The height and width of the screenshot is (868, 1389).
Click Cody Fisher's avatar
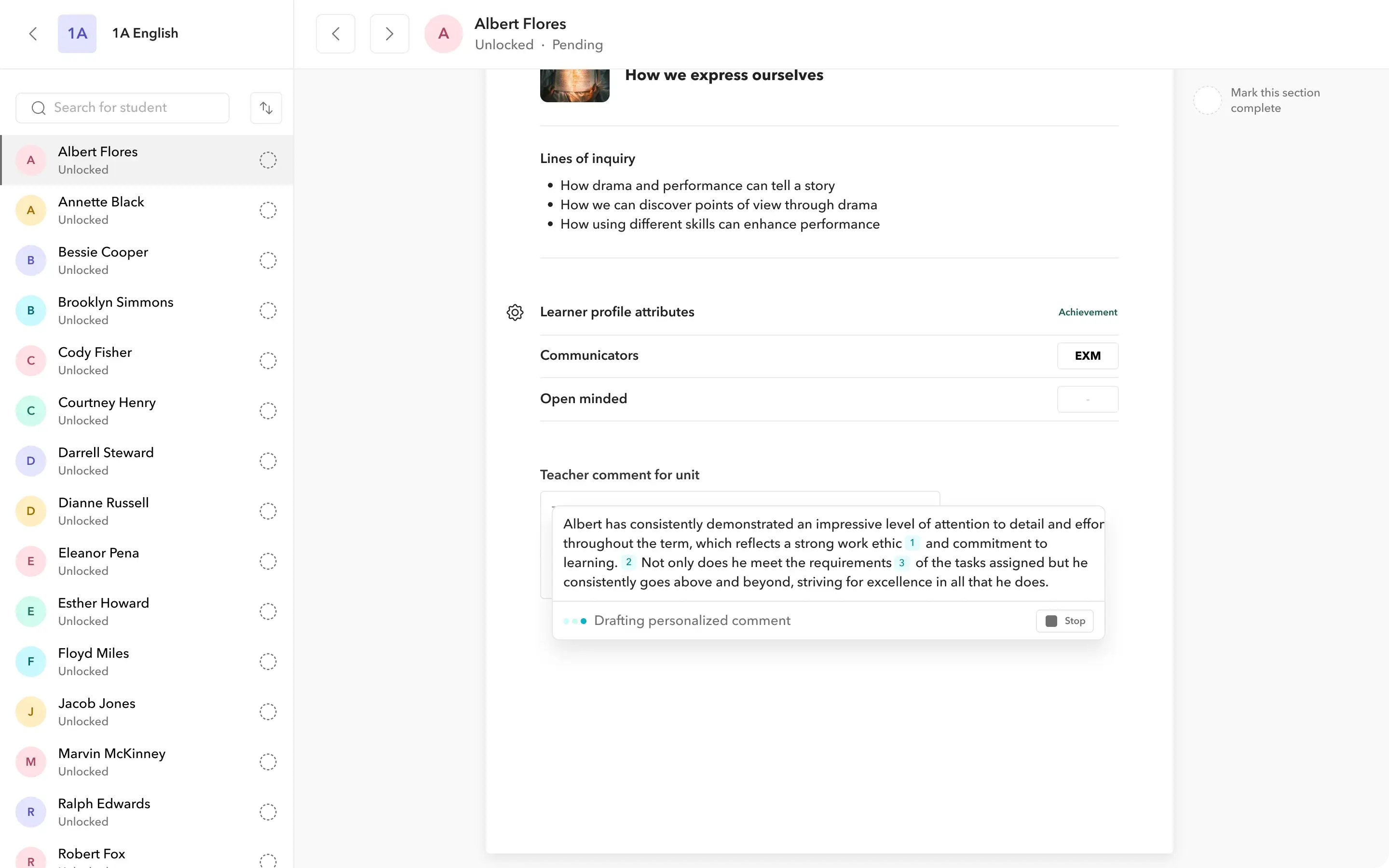point(31,361)
